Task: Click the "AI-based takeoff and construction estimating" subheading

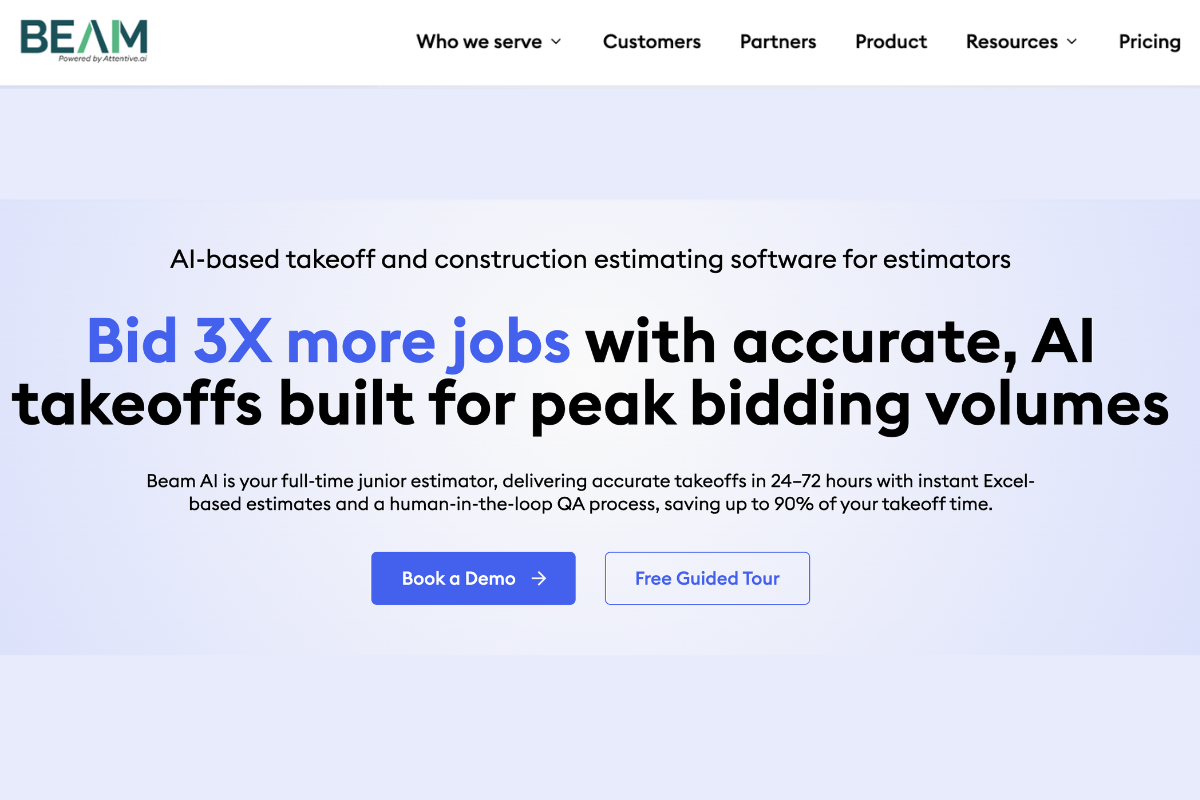Action: [590, 260]
